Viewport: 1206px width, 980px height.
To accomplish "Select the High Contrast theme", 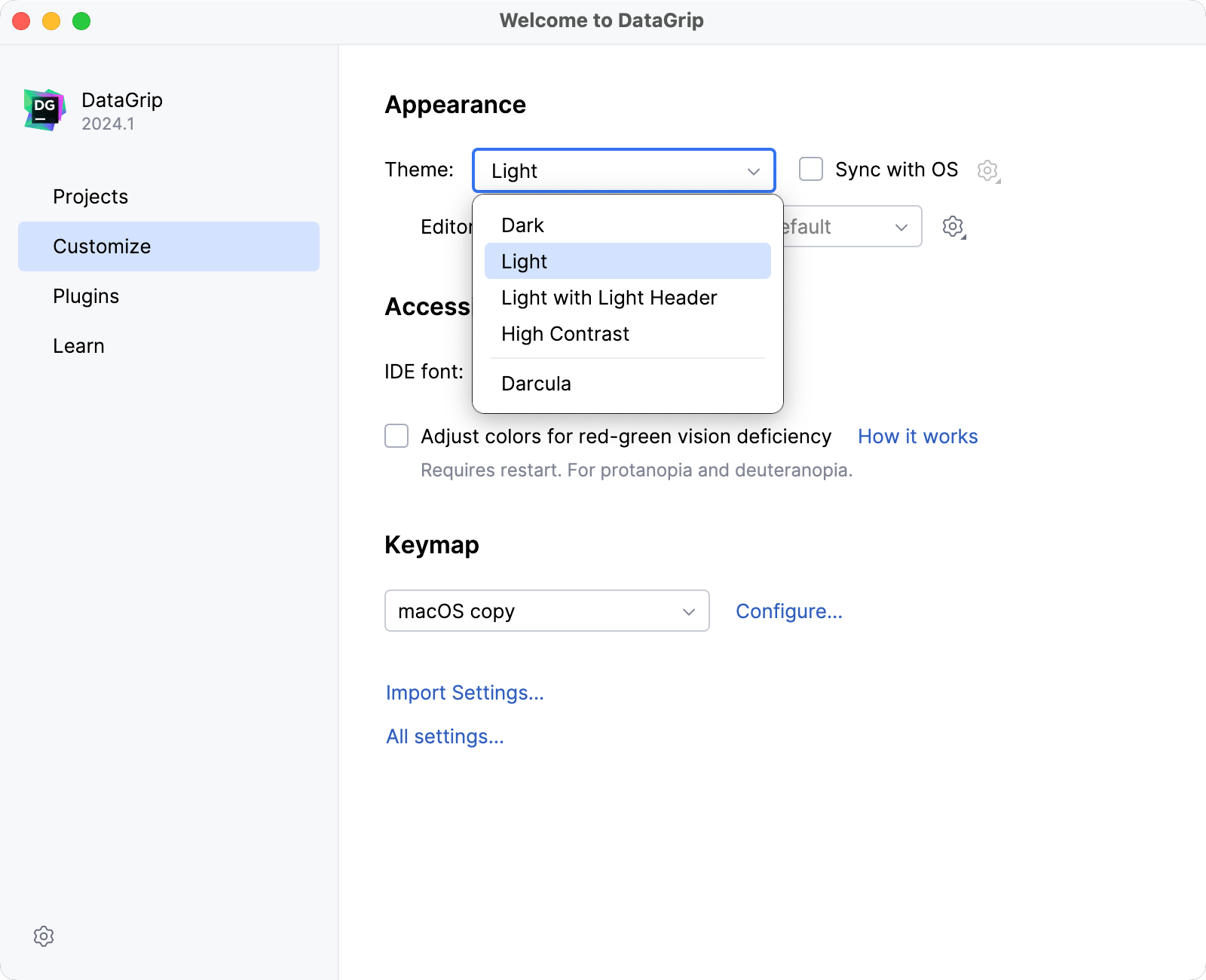I will click(565, 333).
